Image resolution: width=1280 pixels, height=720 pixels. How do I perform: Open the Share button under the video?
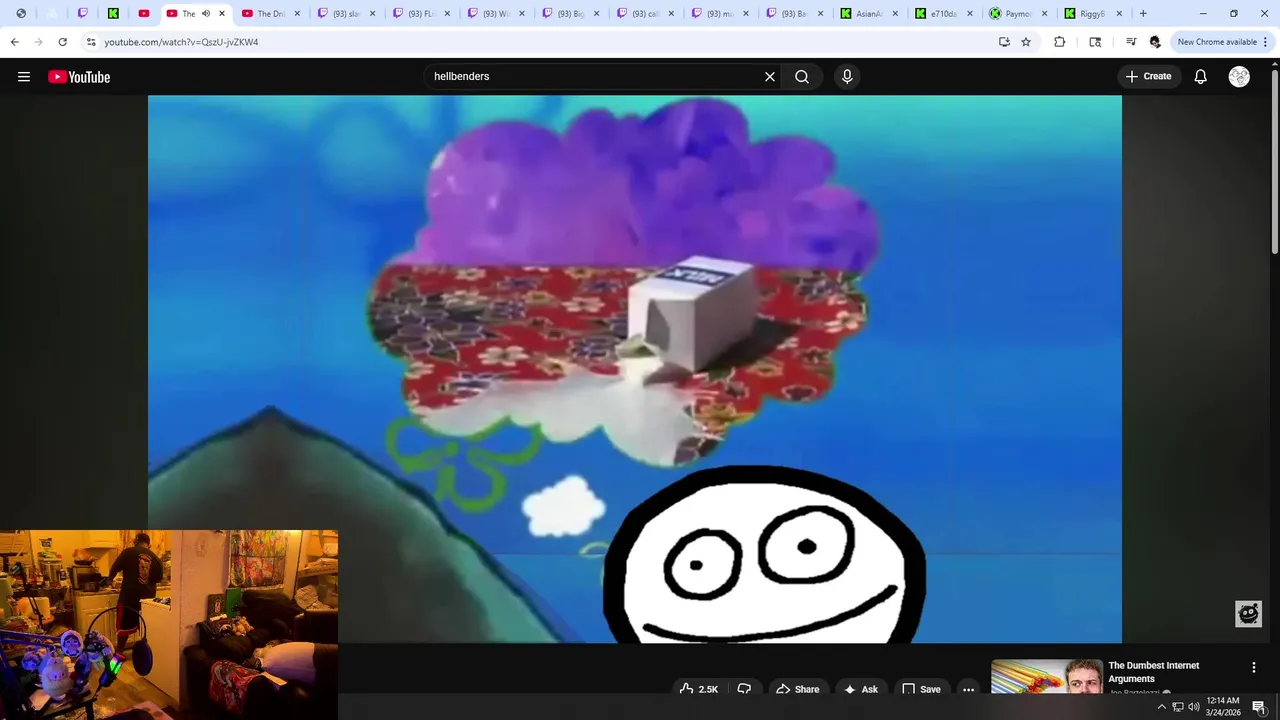pyautogui.click(x=797, y=689)
